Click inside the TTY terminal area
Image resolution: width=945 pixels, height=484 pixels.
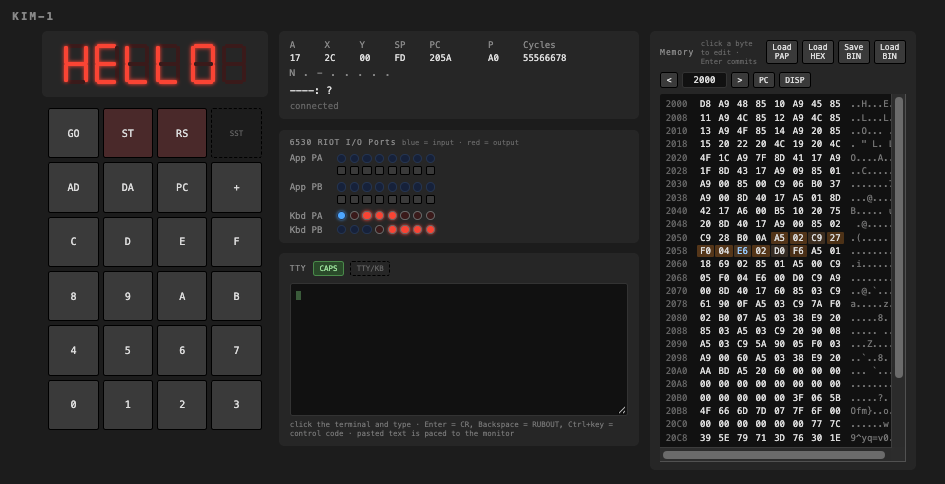[x=459, y=350]
